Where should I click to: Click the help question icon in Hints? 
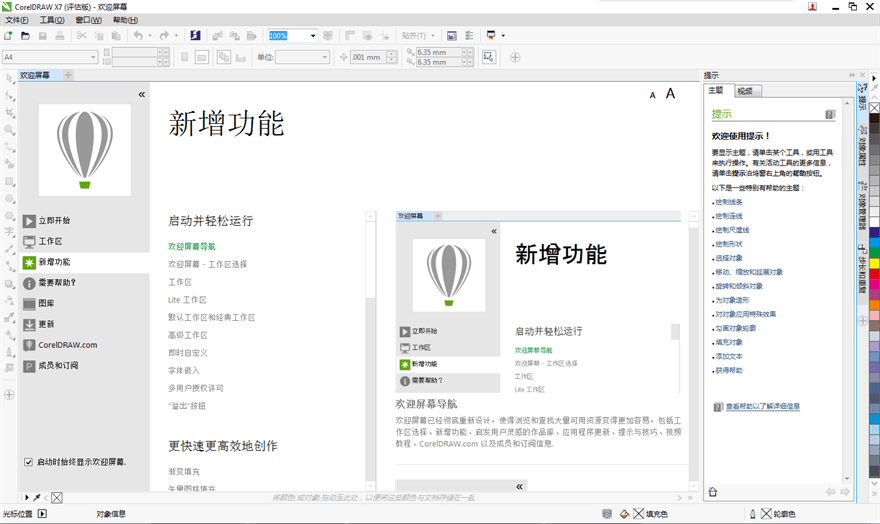pyautogui.click(x=830, y=114)
